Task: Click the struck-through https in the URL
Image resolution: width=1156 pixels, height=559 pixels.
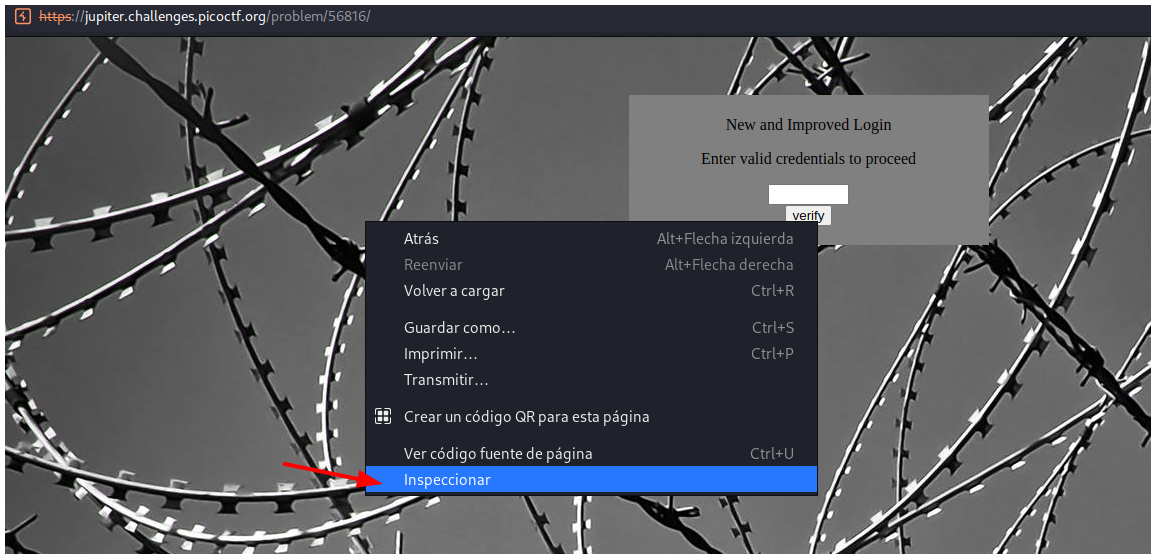Action: tap(57, 18)
